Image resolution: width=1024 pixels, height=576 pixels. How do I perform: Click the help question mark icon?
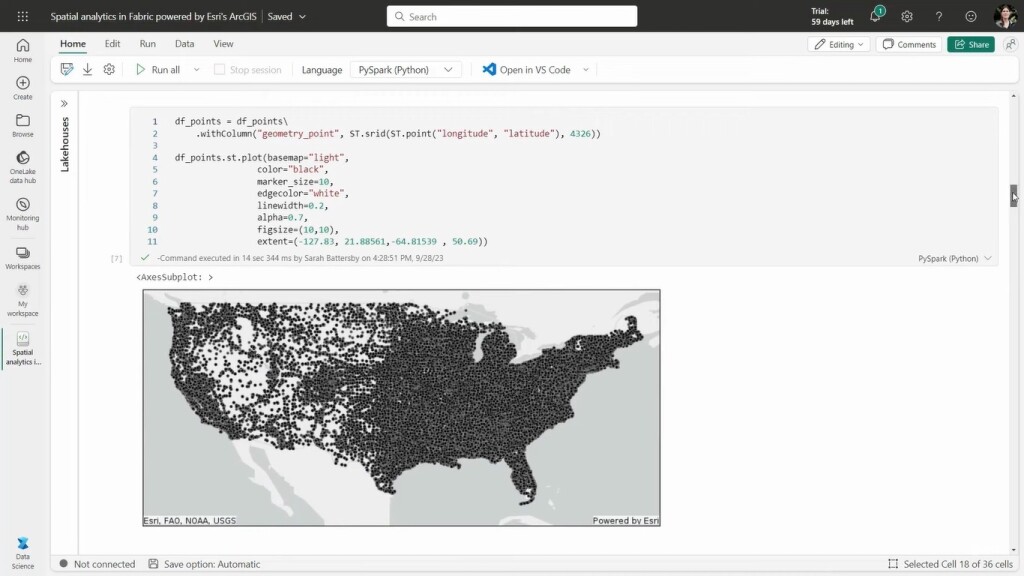tap(939, 16)
